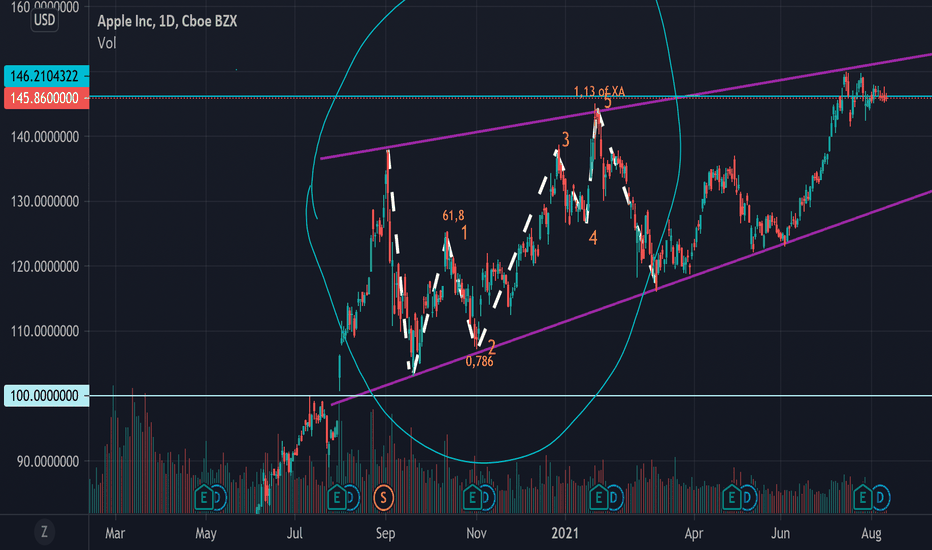Select the 100.0000000 price line label
Image resolution: width=932 pixels, height=550 pixels.
tap(46, 396)
